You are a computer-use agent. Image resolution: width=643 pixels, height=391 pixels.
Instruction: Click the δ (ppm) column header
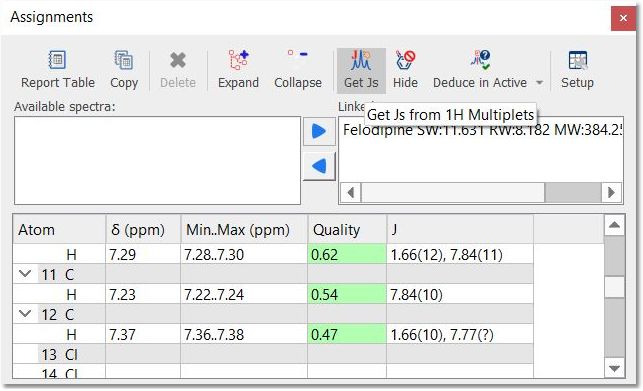[x=143, y=229]
